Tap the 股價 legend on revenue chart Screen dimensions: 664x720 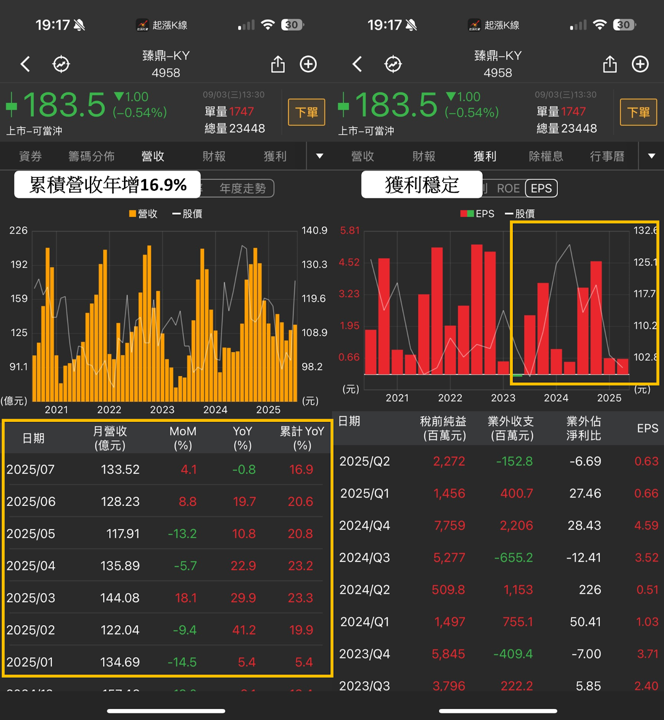click(x=187, y=214)
